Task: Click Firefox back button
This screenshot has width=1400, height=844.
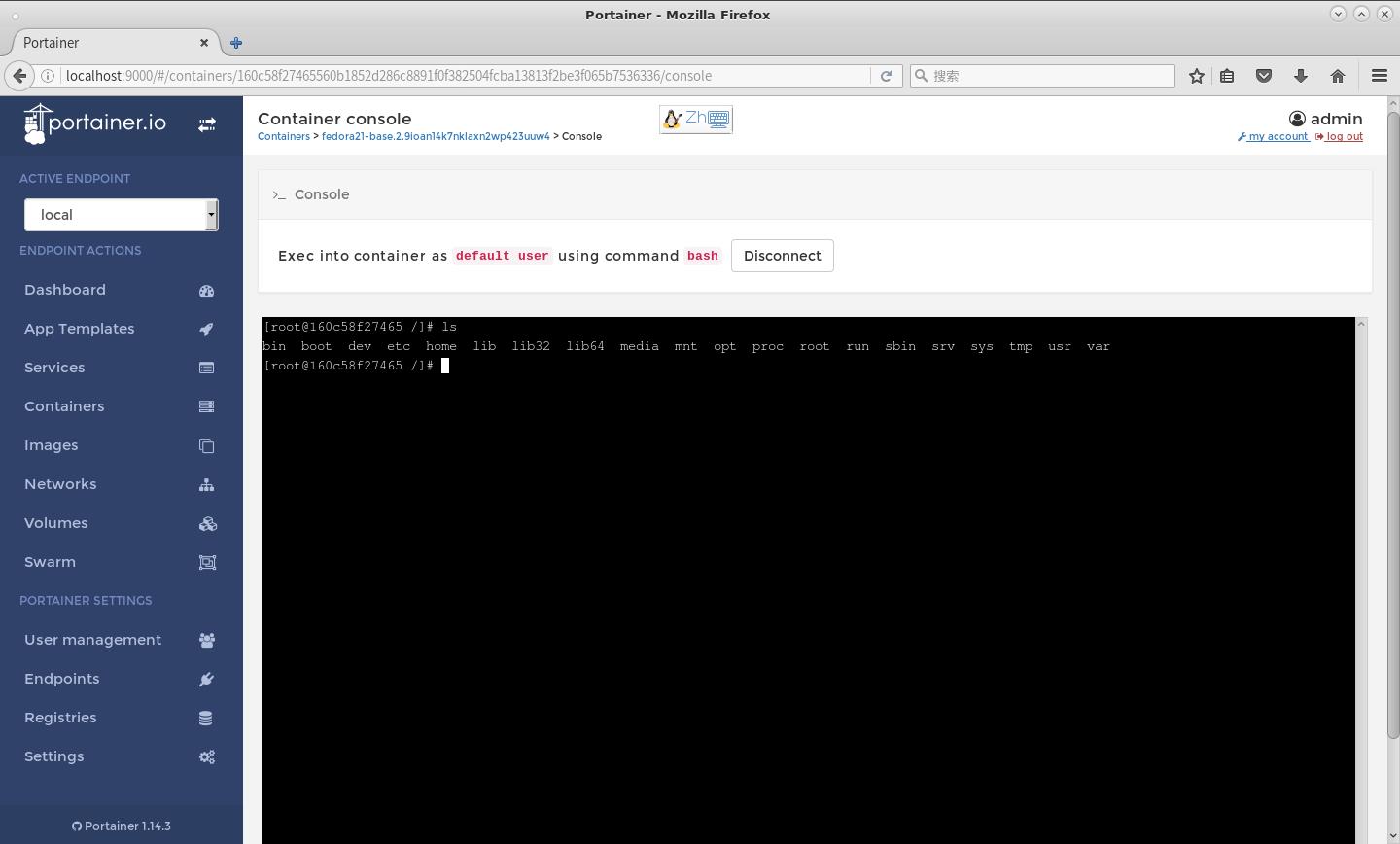Action: [x=19, y=76]
